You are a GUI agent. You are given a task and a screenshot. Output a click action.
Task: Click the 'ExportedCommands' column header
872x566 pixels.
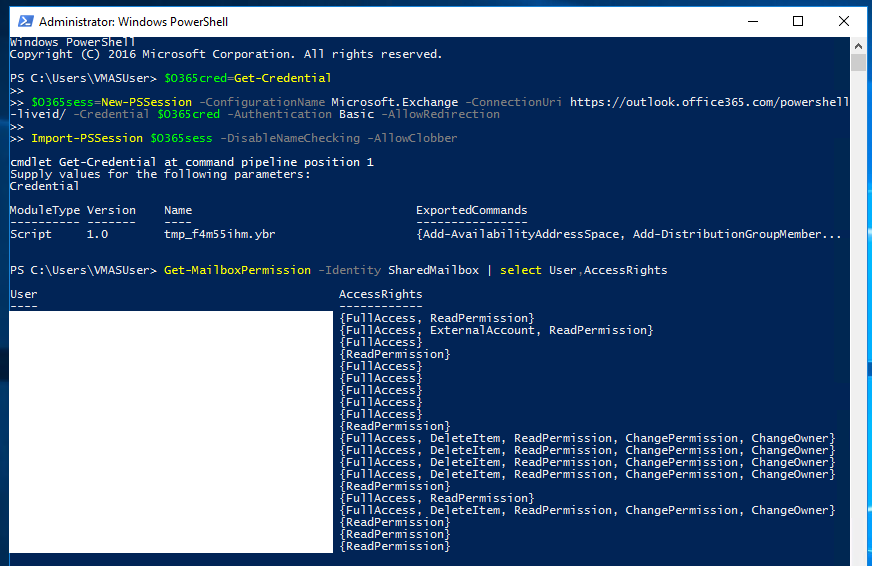tap(472, 210)
